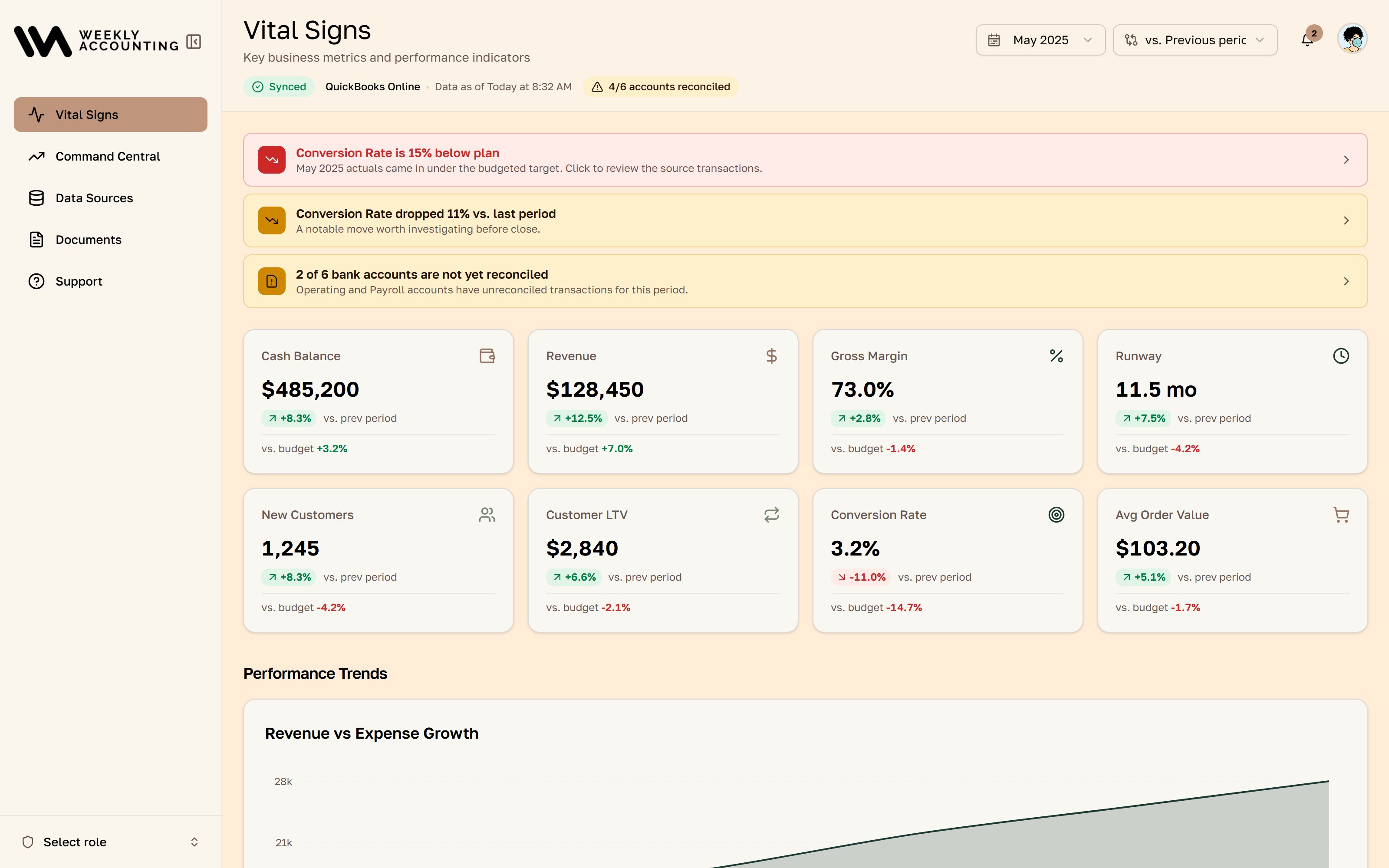The width and height of the screenshot is (1389, 868).
Task: Click Runway vs. budget -4.2%
Action: [1158, 449]
